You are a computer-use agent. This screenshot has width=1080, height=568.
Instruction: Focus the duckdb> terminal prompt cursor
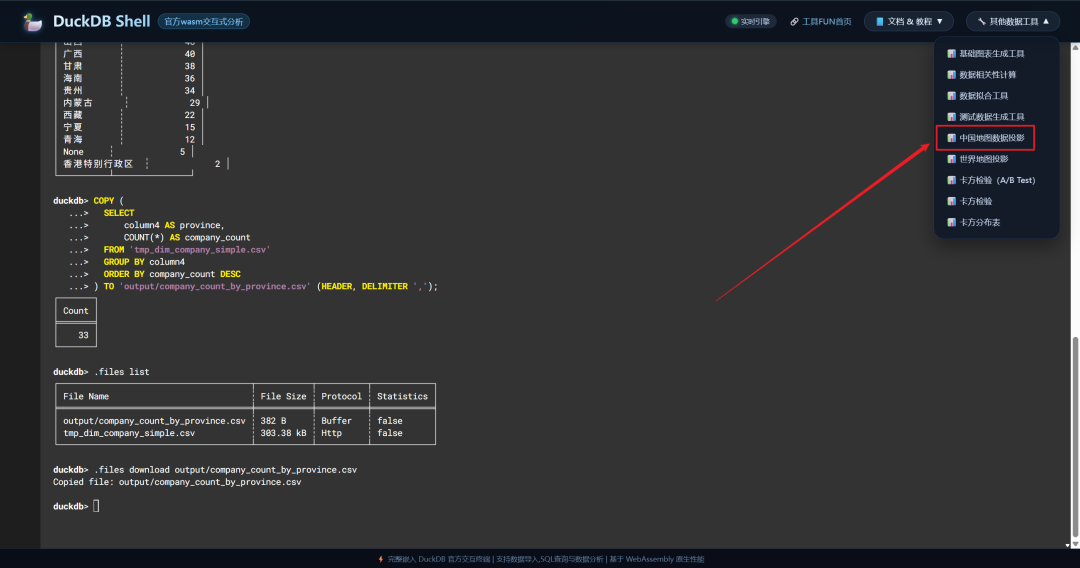(96, 507)
